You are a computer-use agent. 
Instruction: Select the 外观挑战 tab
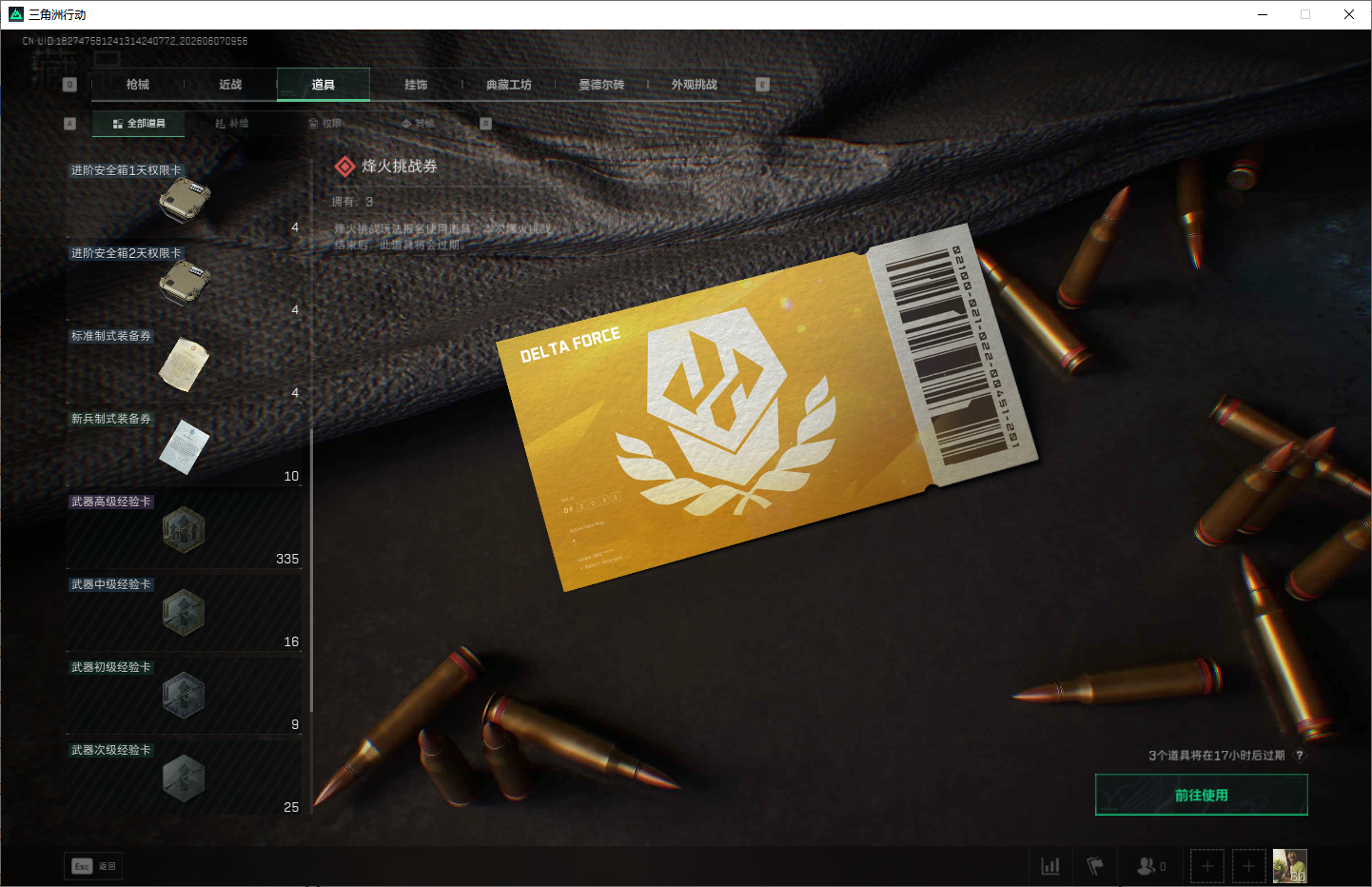(x=695, y=85)
